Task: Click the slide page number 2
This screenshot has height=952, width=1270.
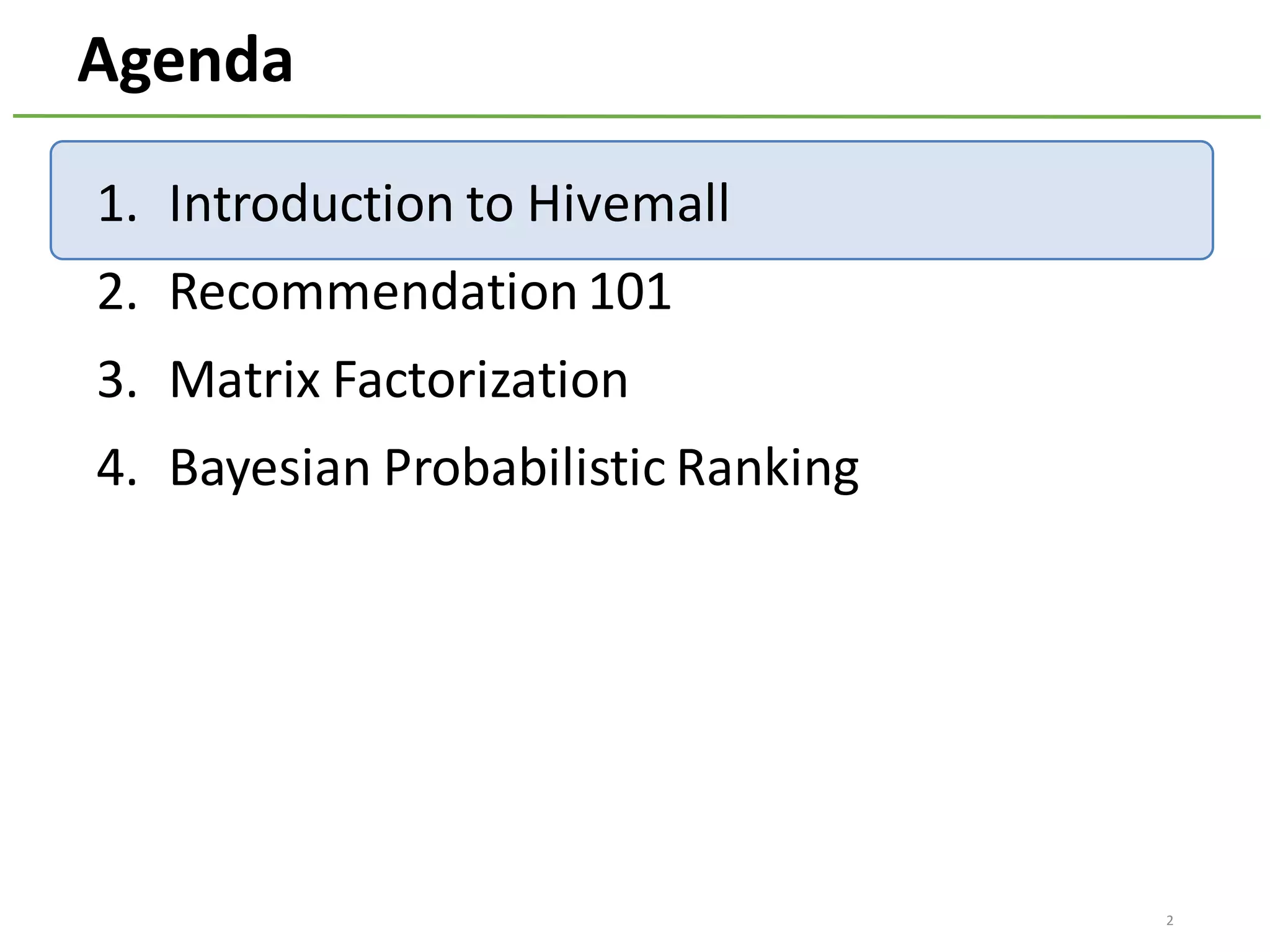Action: 1169,920
